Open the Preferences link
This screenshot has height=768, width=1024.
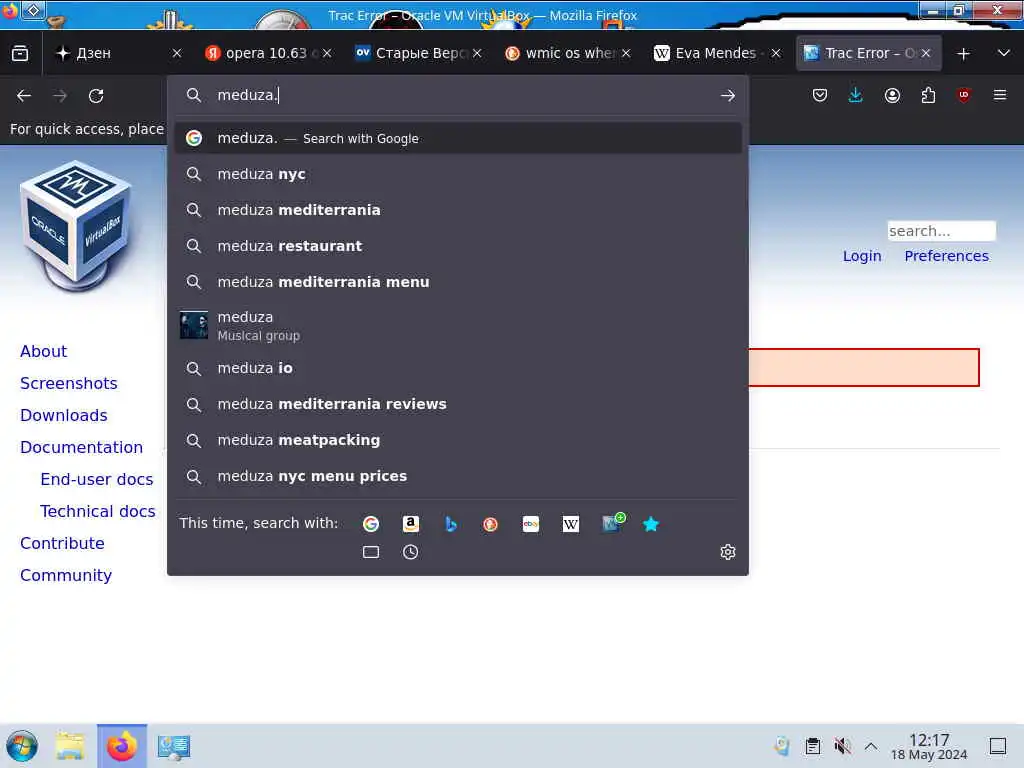click(946, 256)
